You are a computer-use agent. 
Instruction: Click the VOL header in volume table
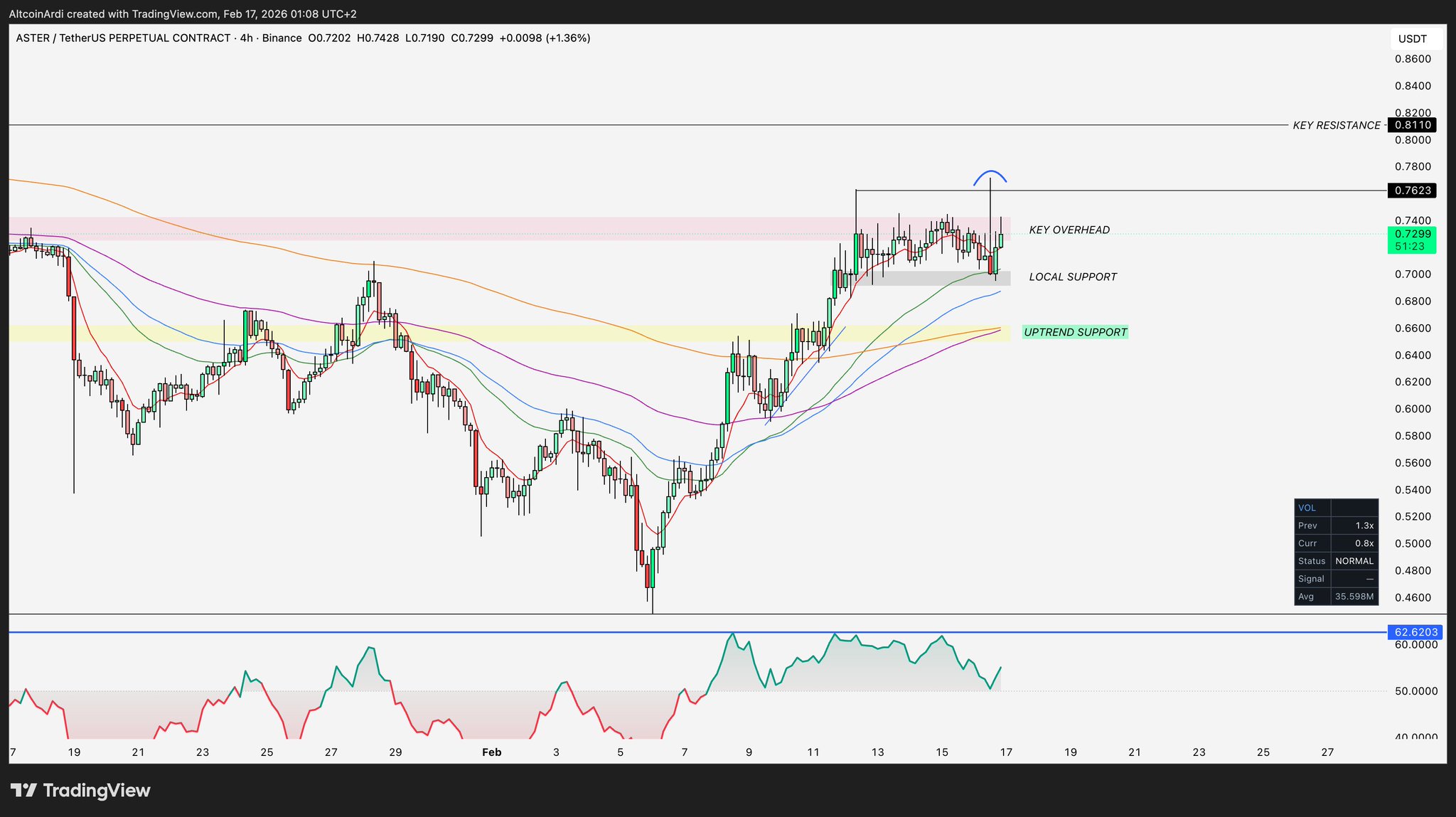tap(1307, 508)
